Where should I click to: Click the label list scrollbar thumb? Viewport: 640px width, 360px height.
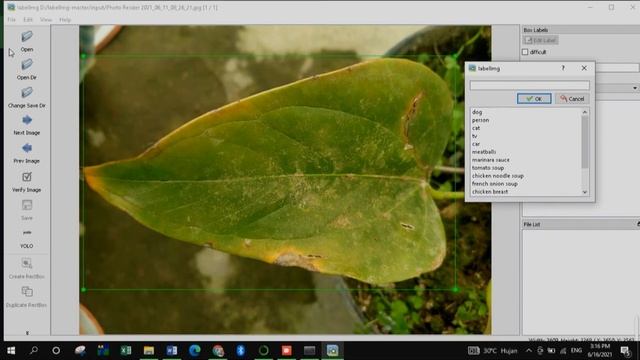click(x=585, y=142)
